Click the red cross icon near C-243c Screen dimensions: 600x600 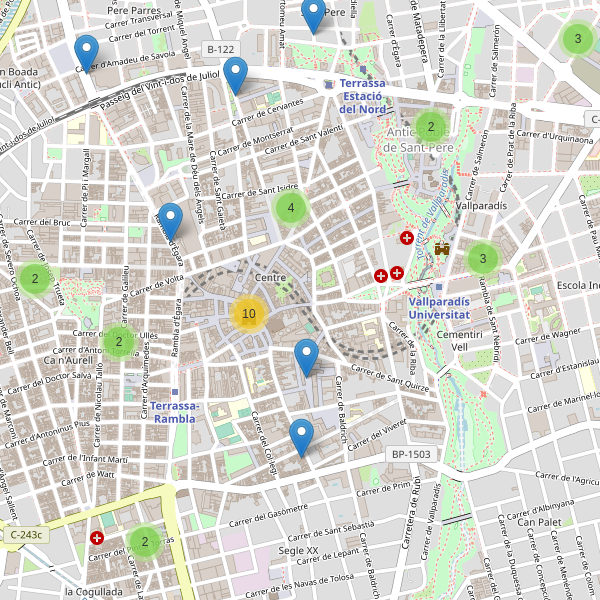(97, 538)
